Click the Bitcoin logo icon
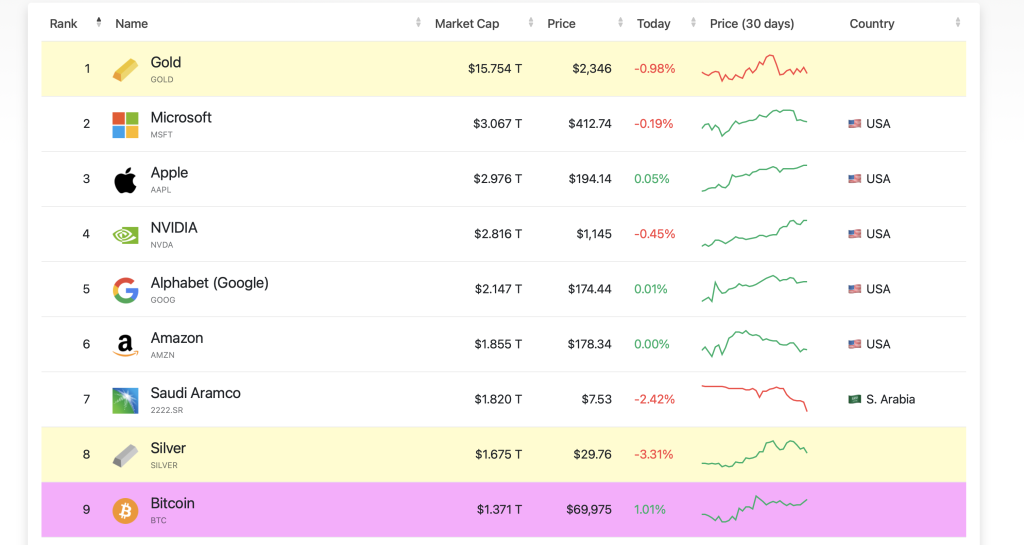Screen dimensions: 1024x545 click(125, 510)
